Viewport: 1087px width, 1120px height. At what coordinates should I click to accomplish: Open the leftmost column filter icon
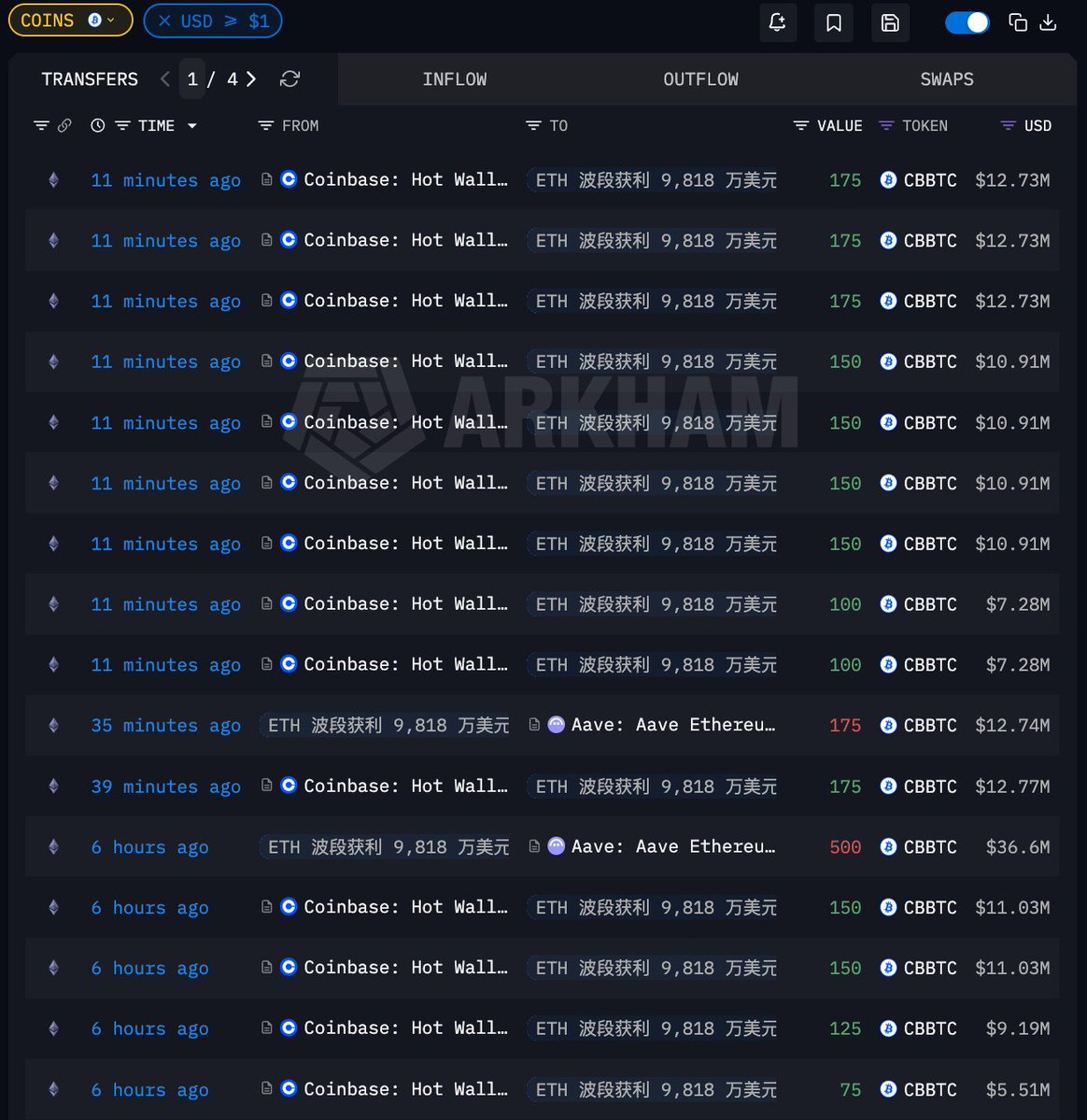point(41,126)
